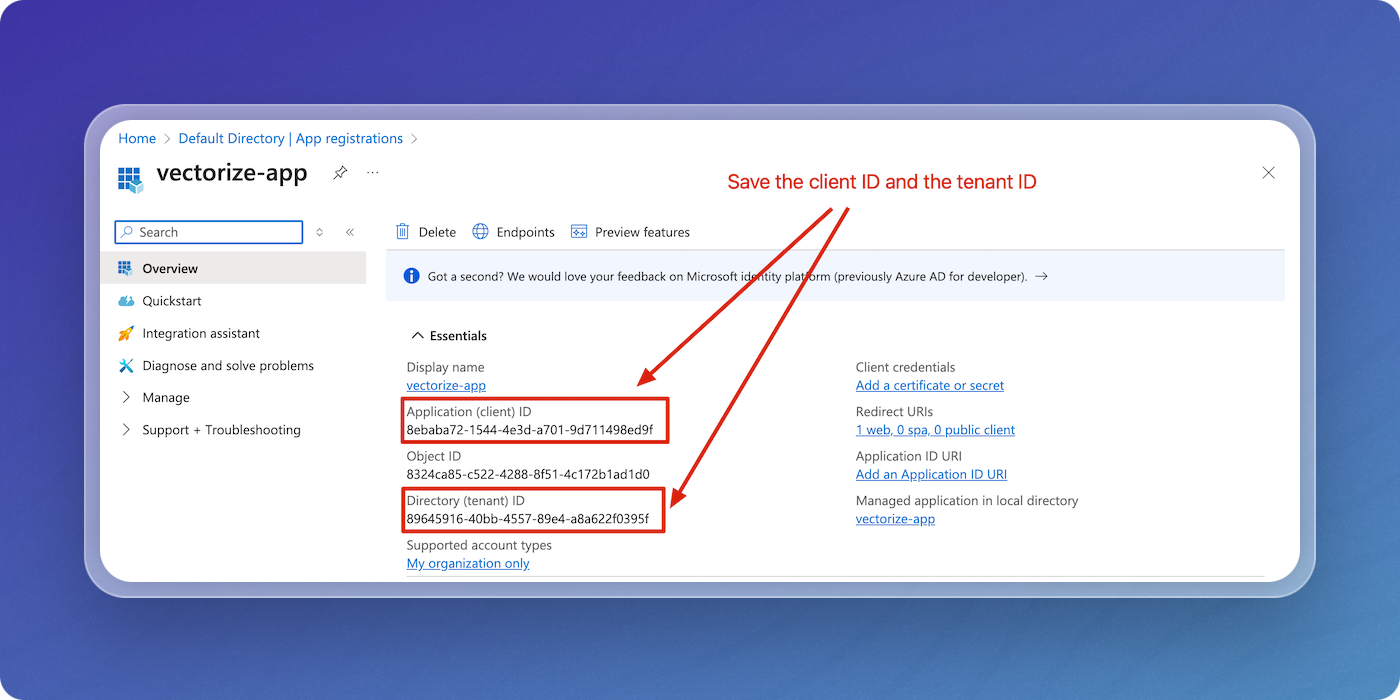Image resolution: width=1400 pixels, height=700 pixels.
Task: Select the Application (client) ID value
Action: click(x=530, y=430)
